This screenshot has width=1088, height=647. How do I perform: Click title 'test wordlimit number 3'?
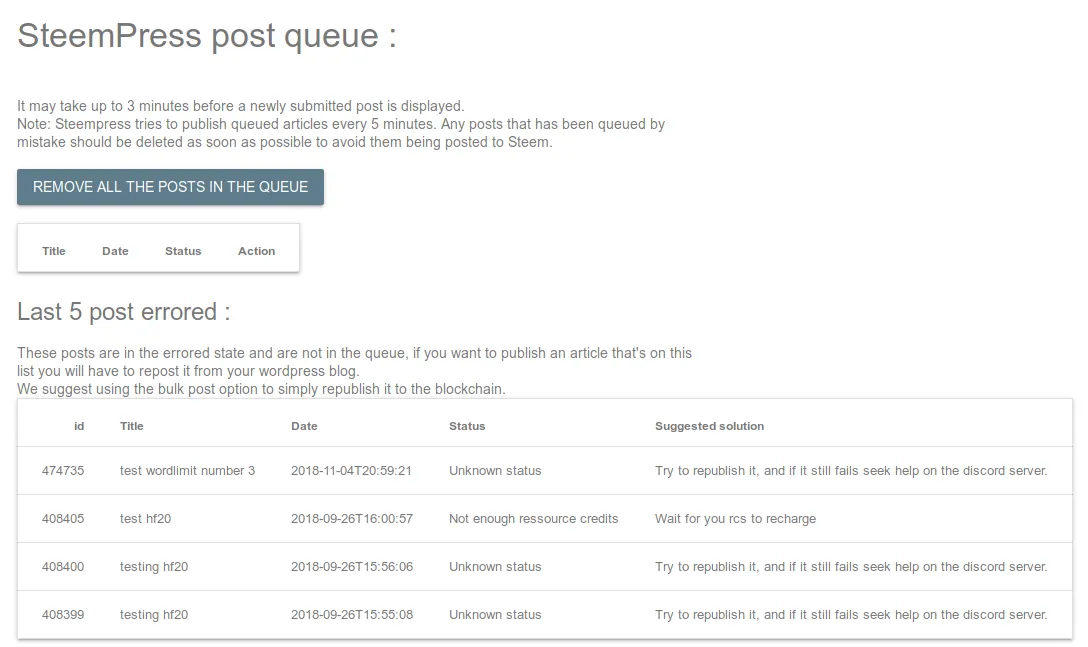tap(187, 471)
